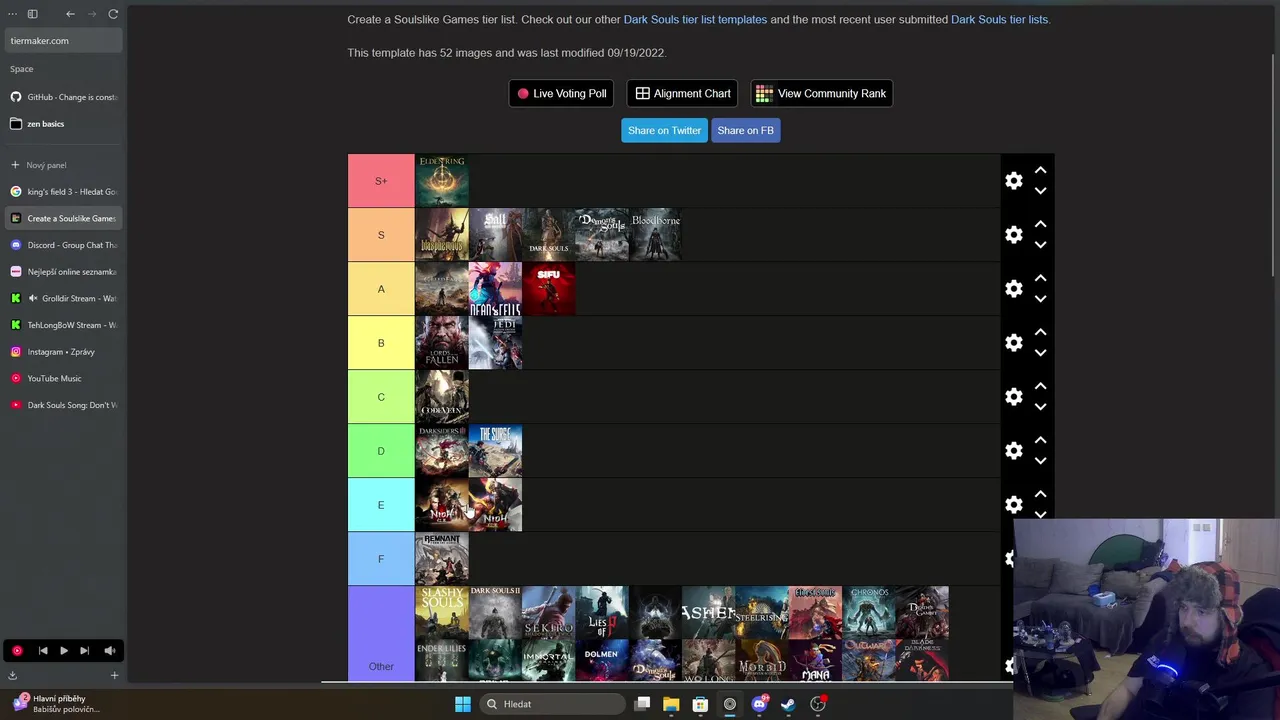Open downloads icon in sidebar bottom
Image resolution: width=1280 pixels, height=720 pixels.
12,675
